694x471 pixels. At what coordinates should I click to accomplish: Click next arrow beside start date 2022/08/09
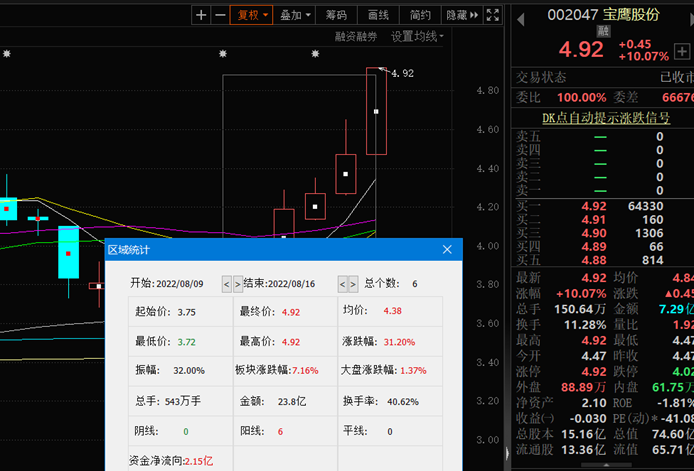pos(237,284)
